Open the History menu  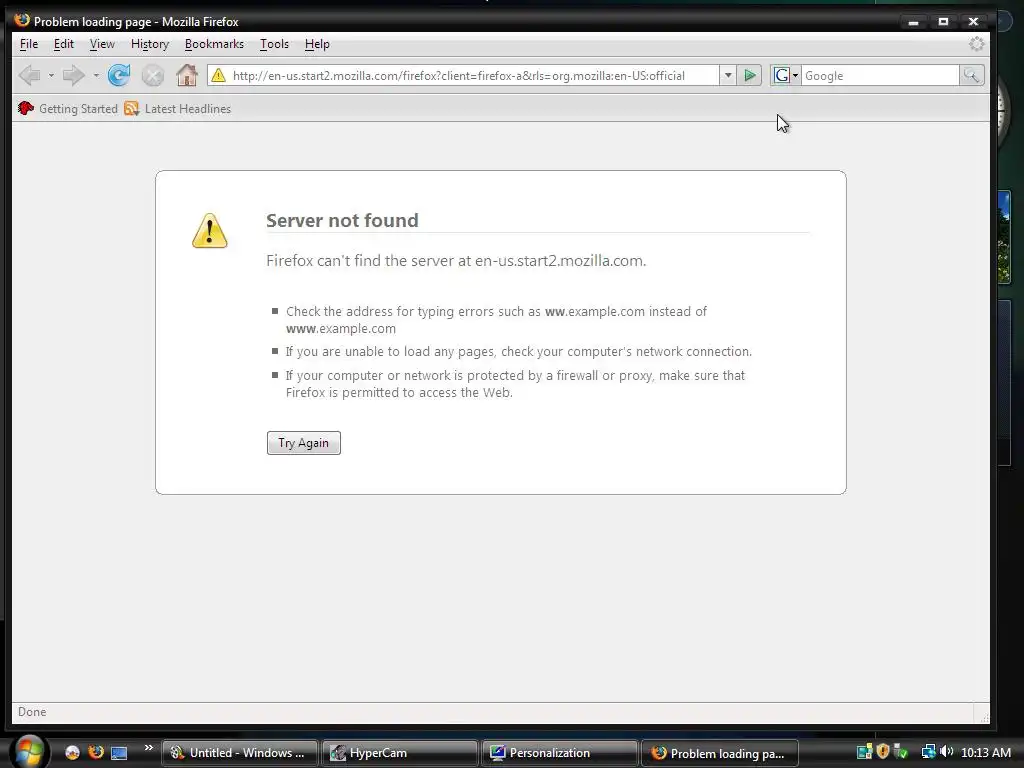150,44
